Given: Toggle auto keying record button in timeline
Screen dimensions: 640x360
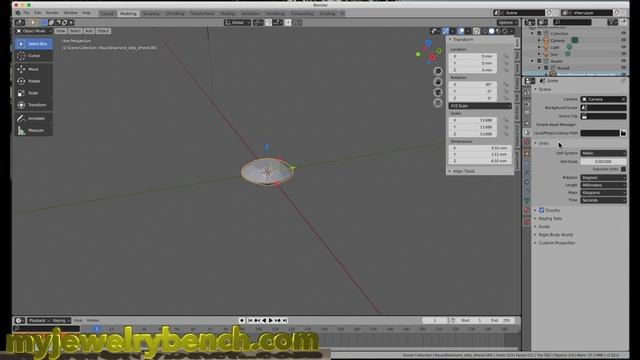Looking at the screenshot, I should [242, 320].
